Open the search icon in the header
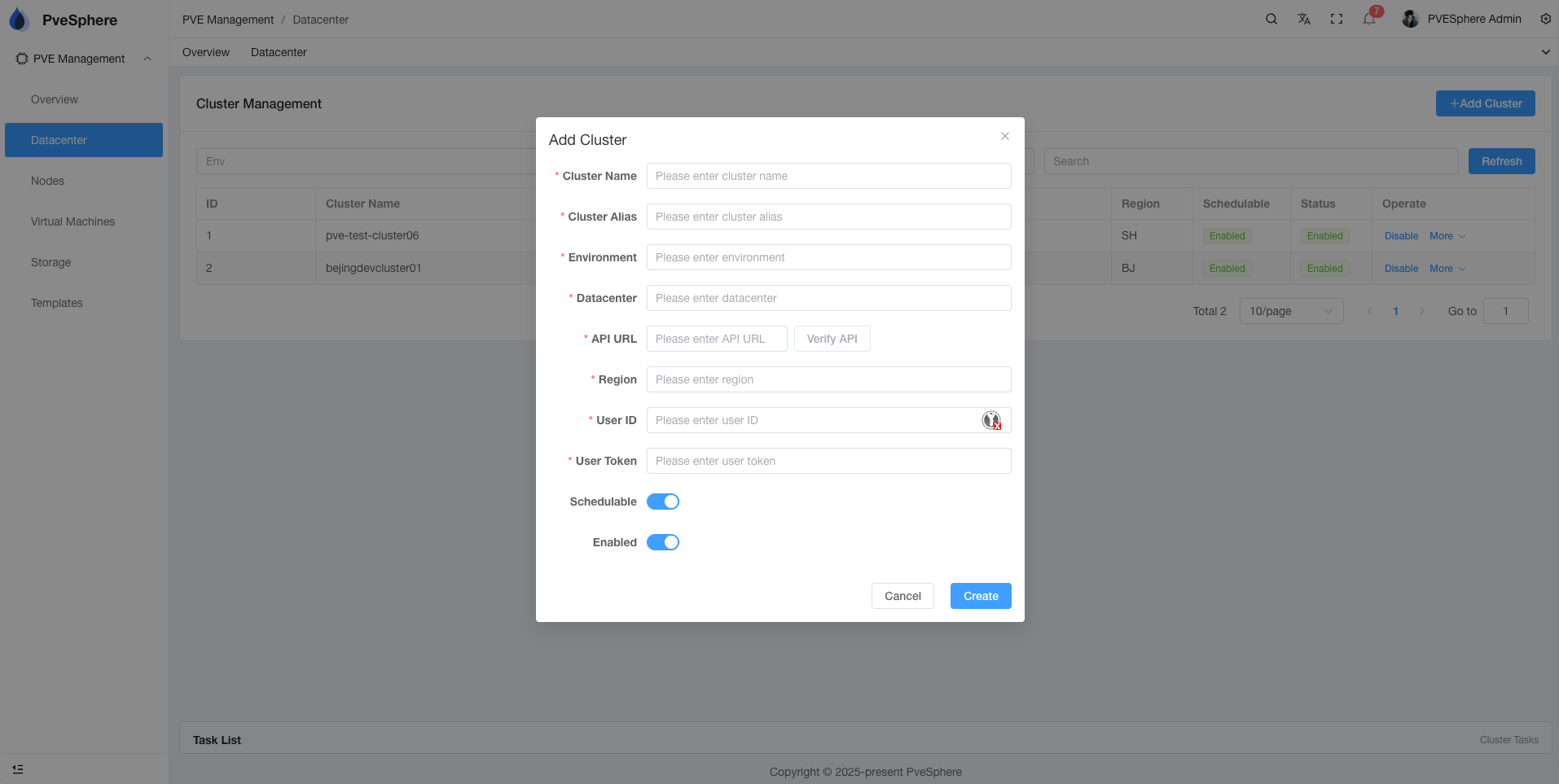Screen dimensions: 1559x784 tap(1271, 18)
